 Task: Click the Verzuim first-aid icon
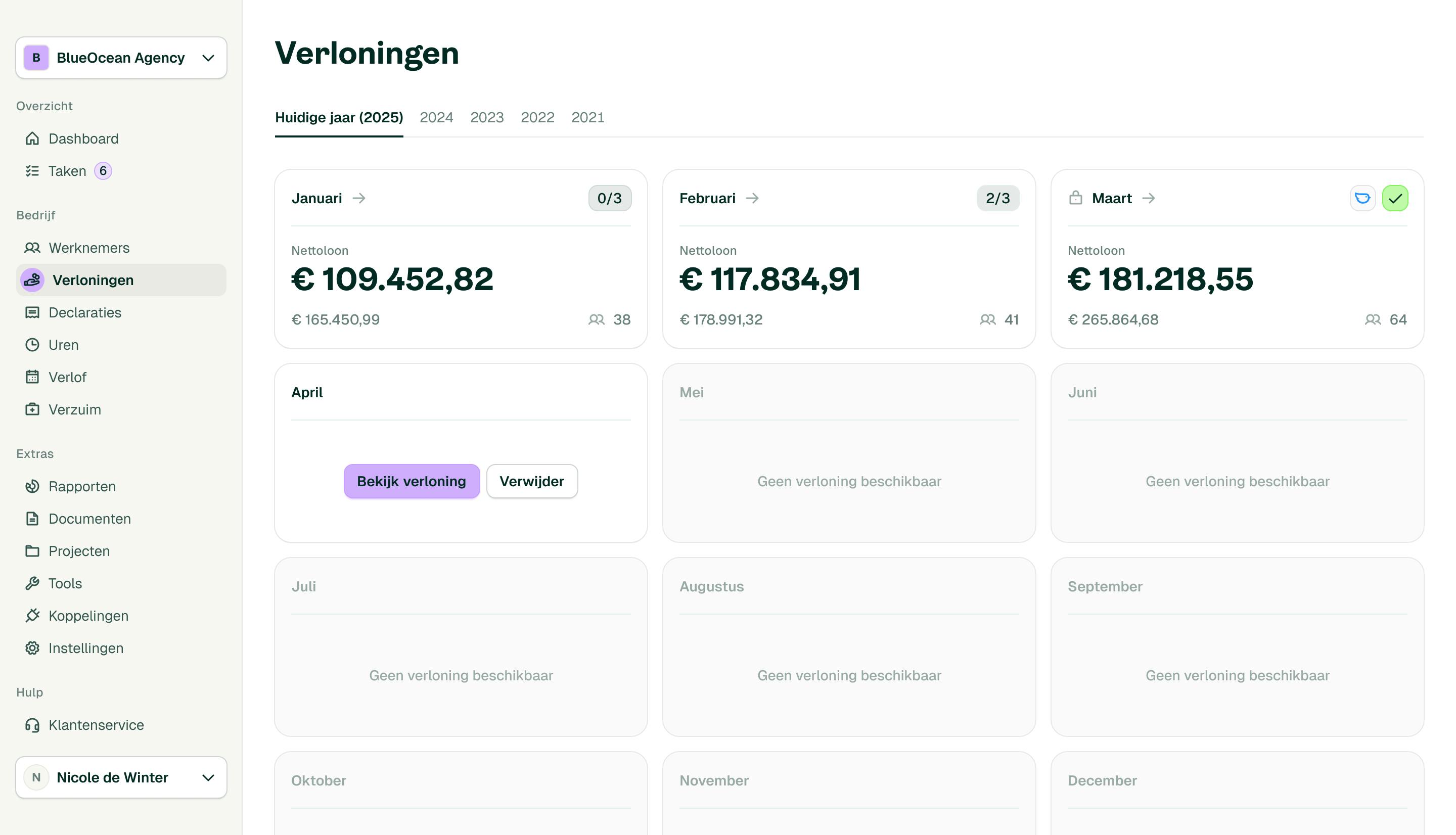pyautogui.click(x=32, y=409)
